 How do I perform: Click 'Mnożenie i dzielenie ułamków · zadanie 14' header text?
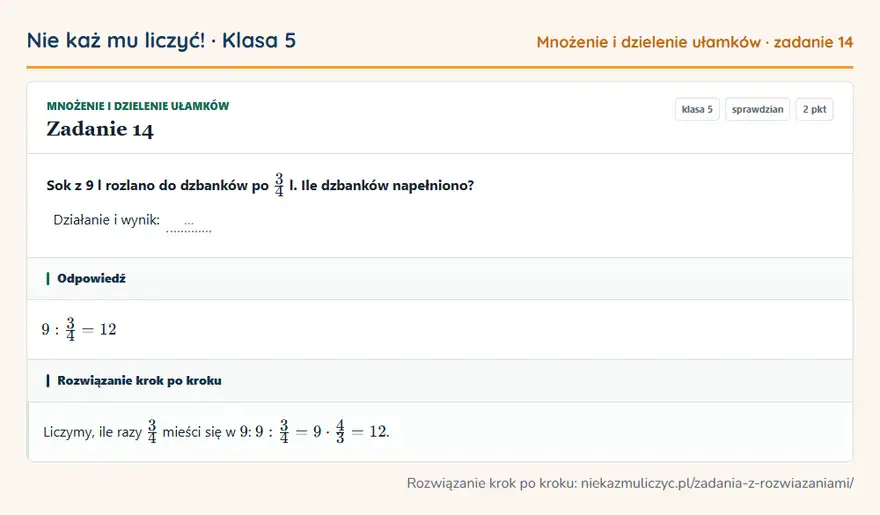click(x=695, y=42)
